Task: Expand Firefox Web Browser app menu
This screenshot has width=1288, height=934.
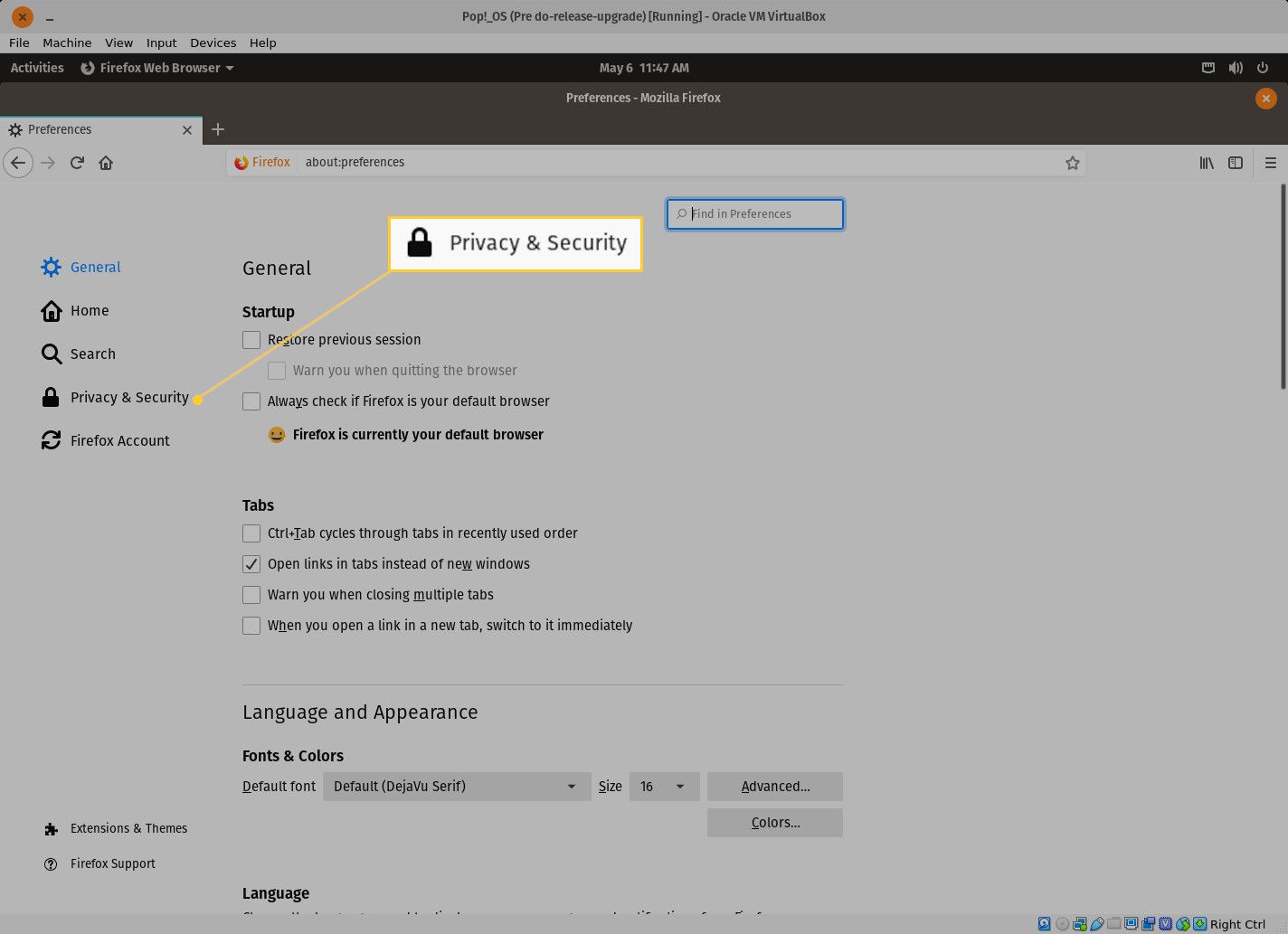Action: pyautogui.click(x=157, y=68)
